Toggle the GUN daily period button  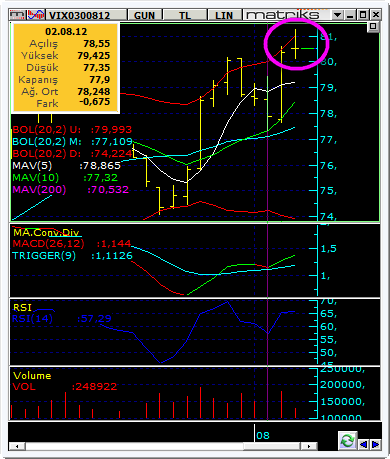144,15
